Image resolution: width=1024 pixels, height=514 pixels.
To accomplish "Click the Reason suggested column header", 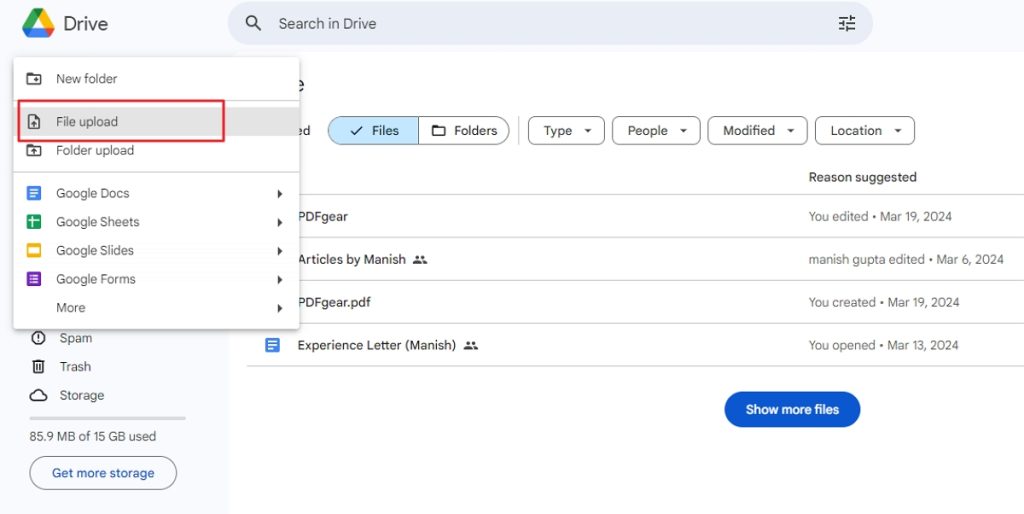I will pyautogui.click(x=862, y=178).
